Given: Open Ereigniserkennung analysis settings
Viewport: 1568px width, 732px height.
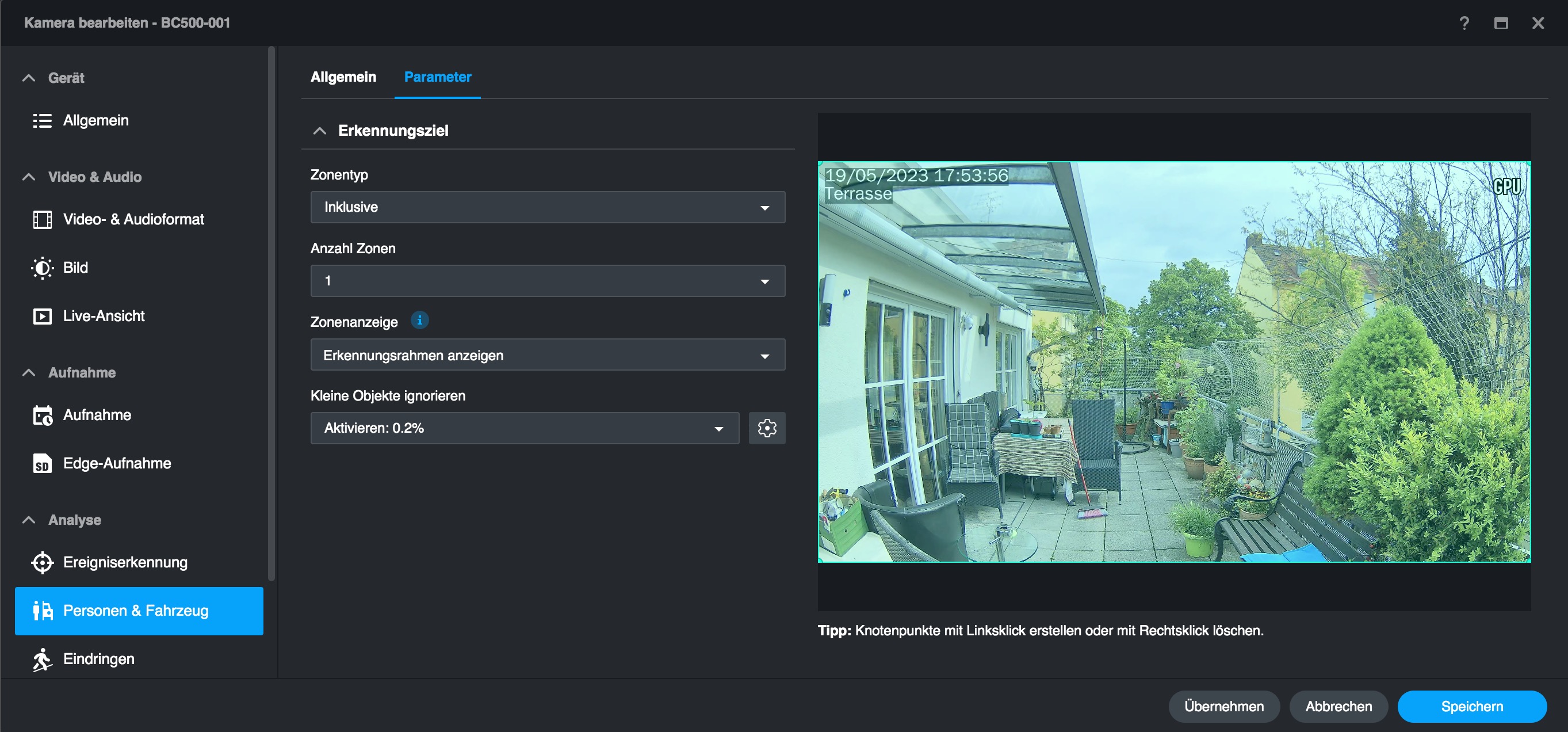Looking at the screenshot, I should point(125,562).
